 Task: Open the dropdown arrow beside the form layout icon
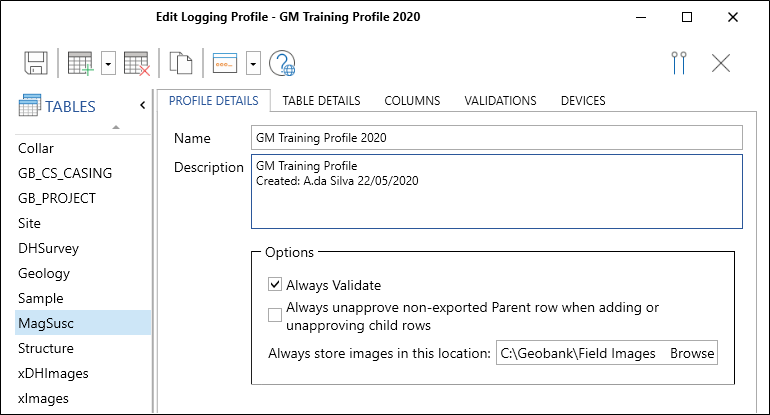(253, 64)
